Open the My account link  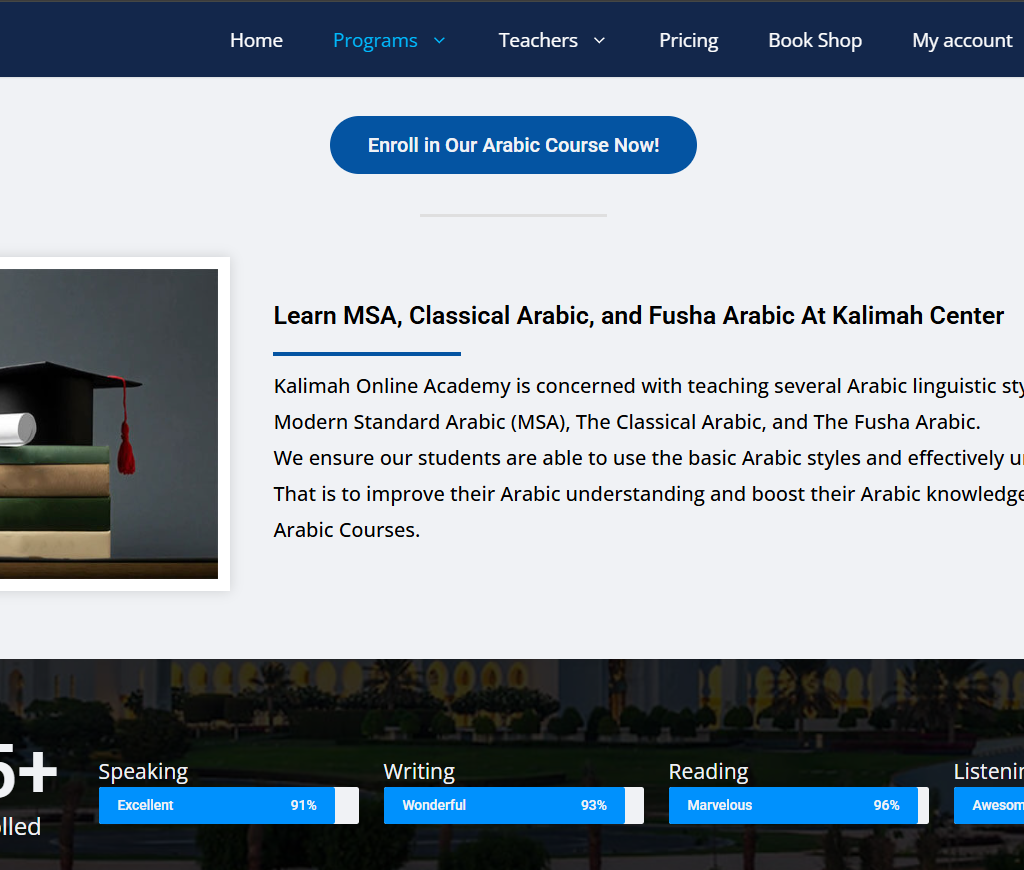point(963,40)
